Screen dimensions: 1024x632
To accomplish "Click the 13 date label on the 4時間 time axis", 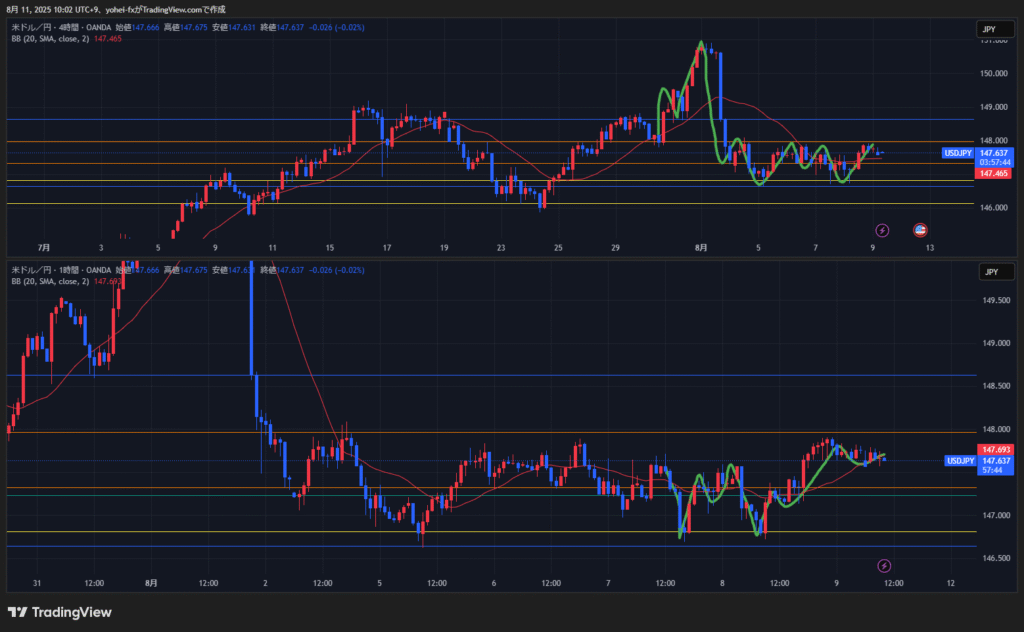I will pyautogui.click(x=930, y=248).
